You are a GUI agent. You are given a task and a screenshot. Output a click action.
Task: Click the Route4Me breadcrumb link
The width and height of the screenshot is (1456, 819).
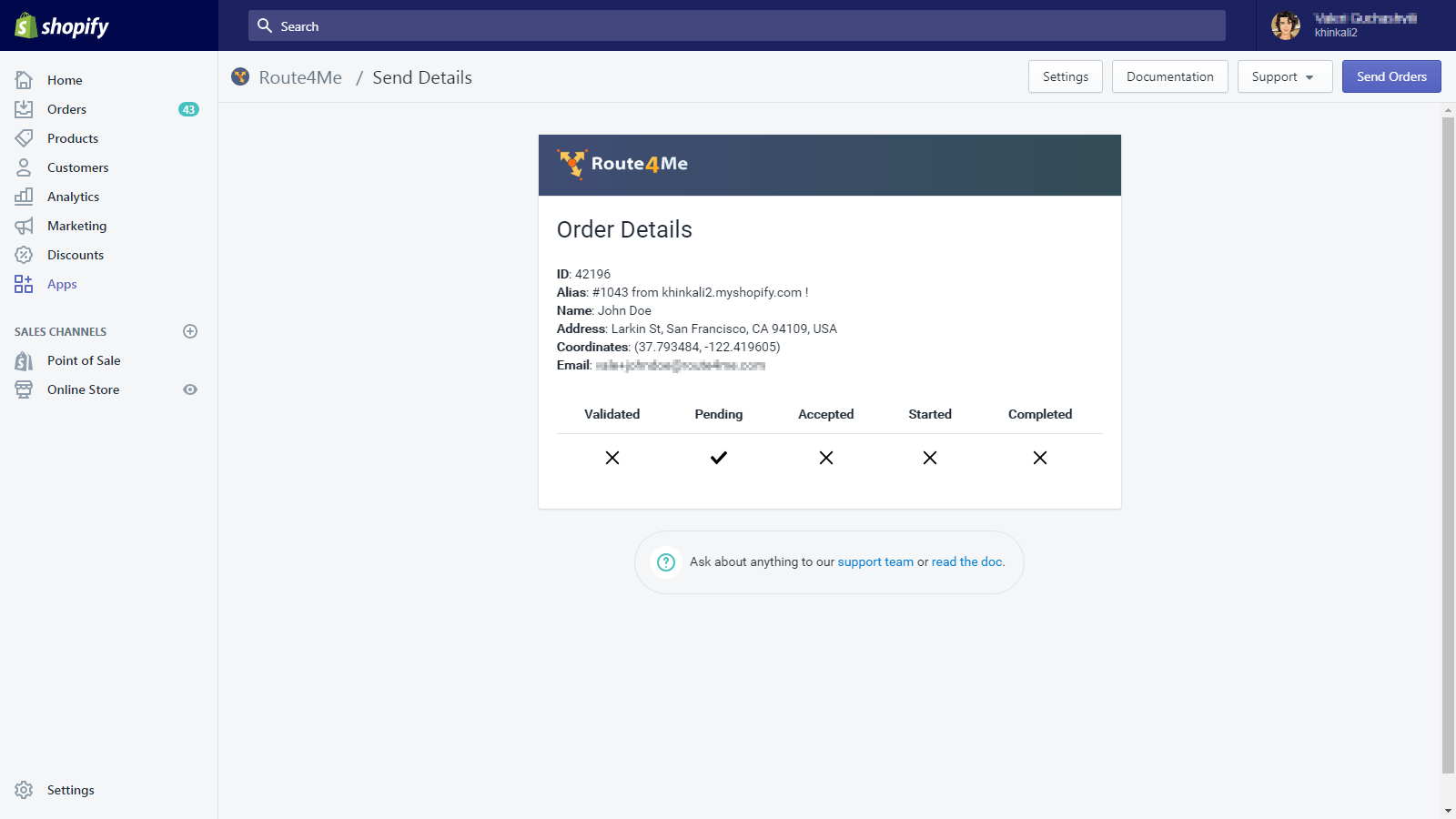point(300,77)
